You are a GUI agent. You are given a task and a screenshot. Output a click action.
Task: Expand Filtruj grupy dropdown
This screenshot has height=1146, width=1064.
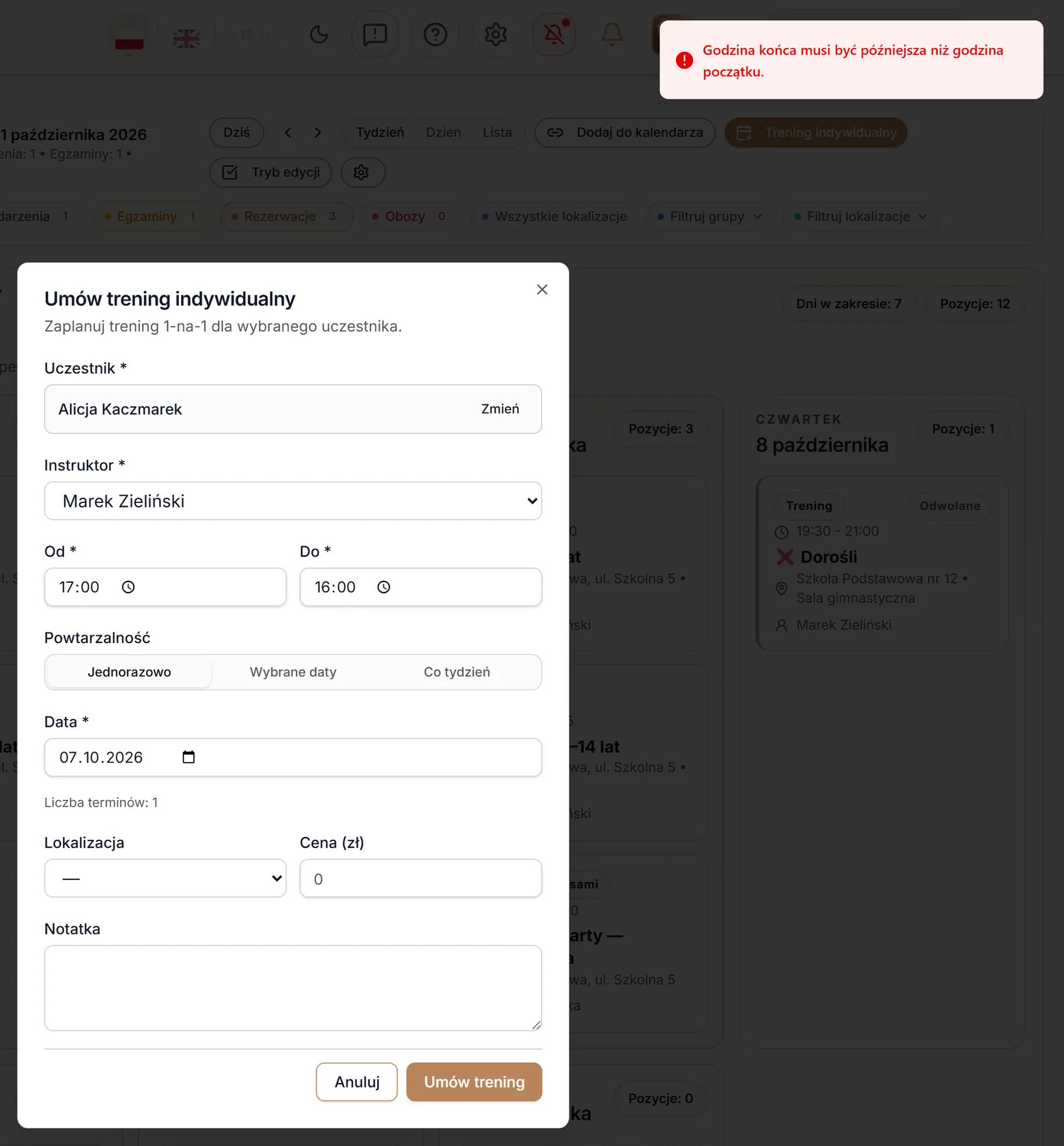pyautogui.click(x=710, y=217)
